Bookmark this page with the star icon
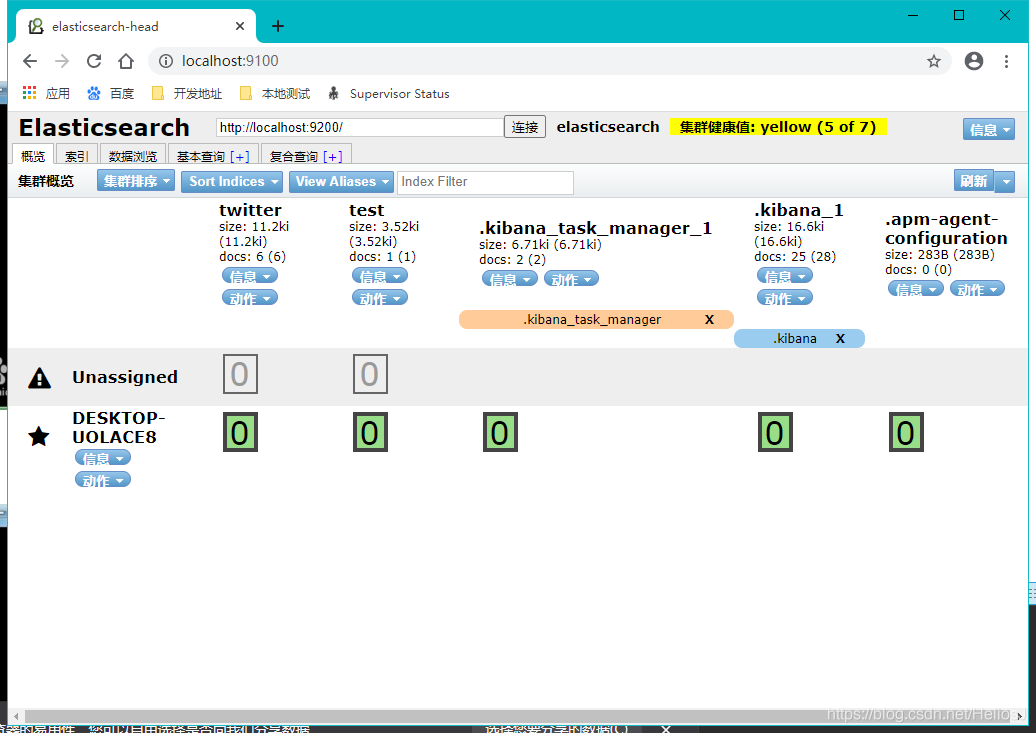Viewport: 1036px width, 733px height. (934, 61)
